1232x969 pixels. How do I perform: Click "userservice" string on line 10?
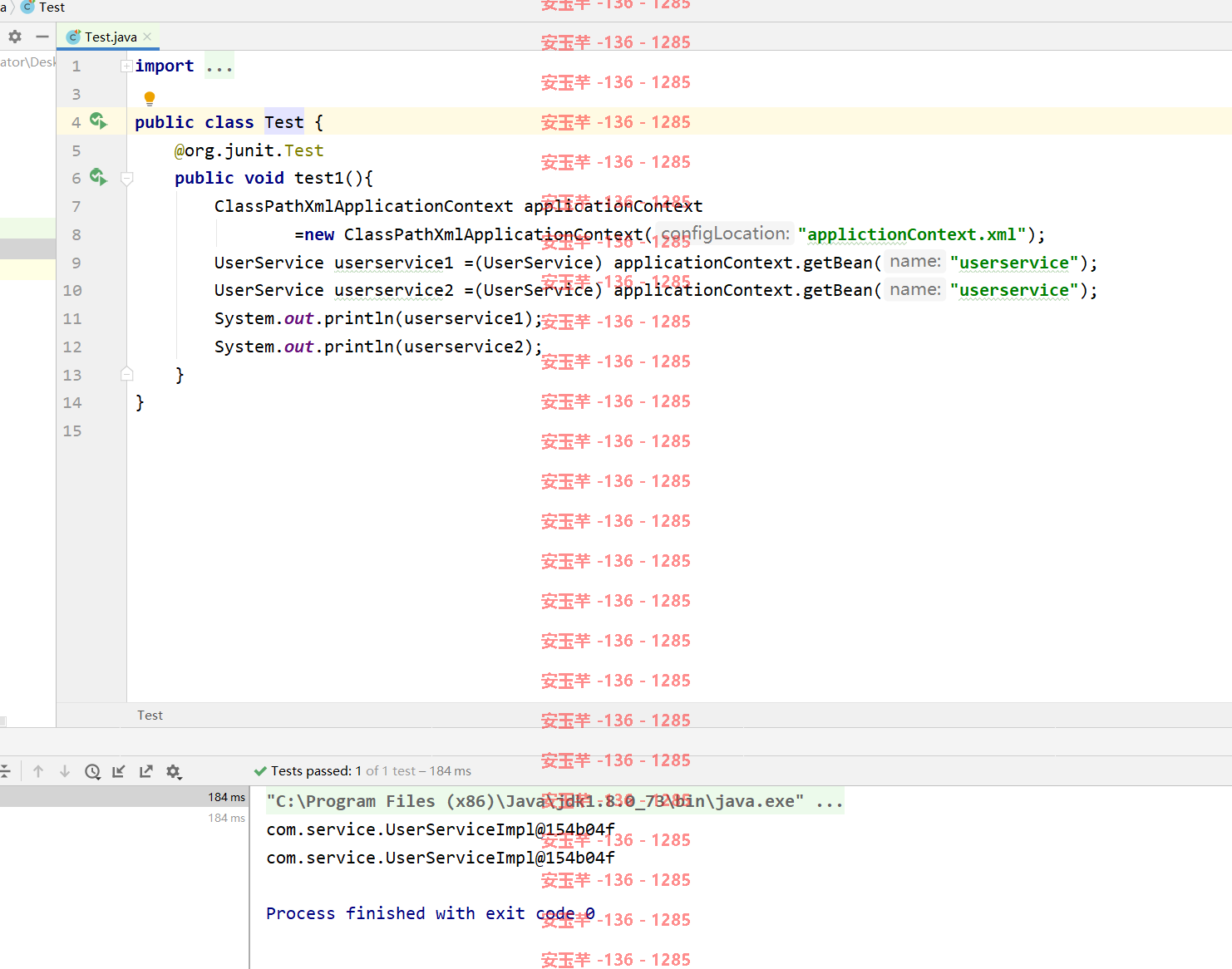coord(1014,290)
